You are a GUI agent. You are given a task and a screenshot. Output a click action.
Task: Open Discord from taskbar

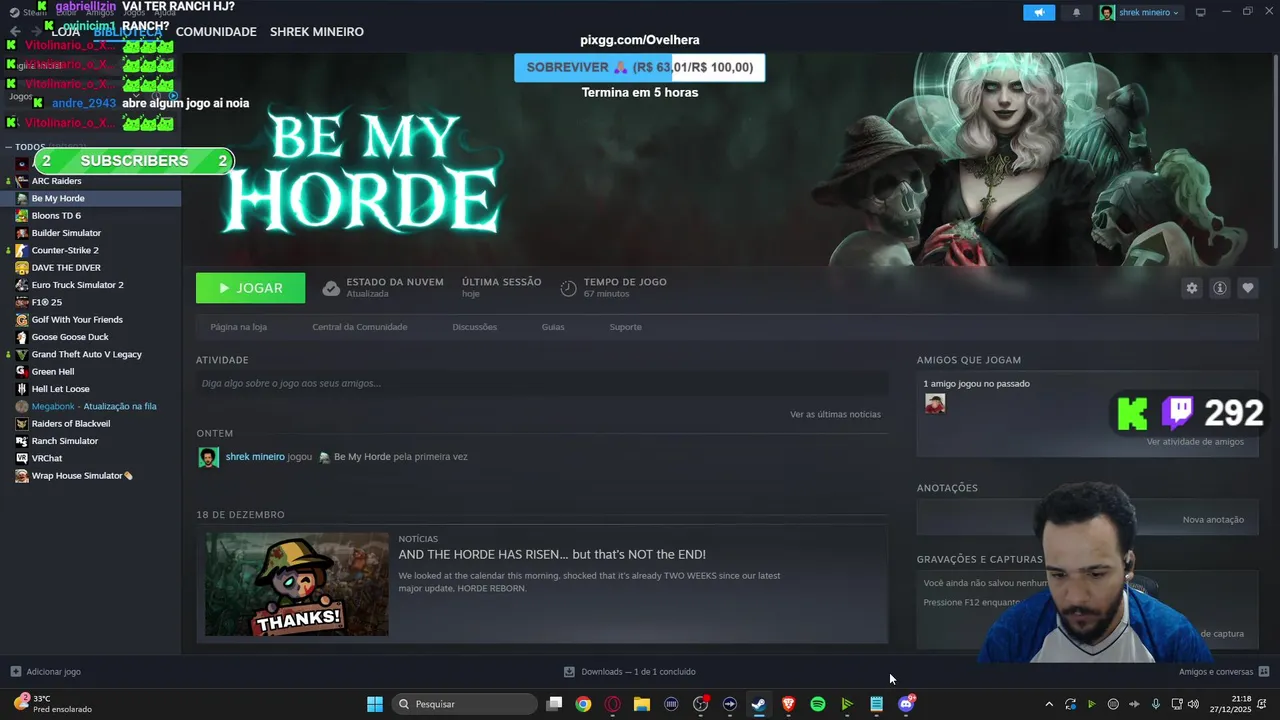click(x=905, y=704)
